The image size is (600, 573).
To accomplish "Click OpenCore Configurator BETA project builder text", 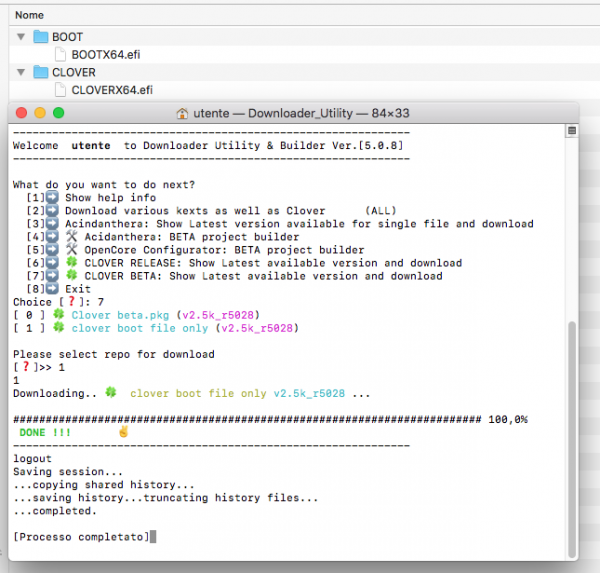I will 224,250.
